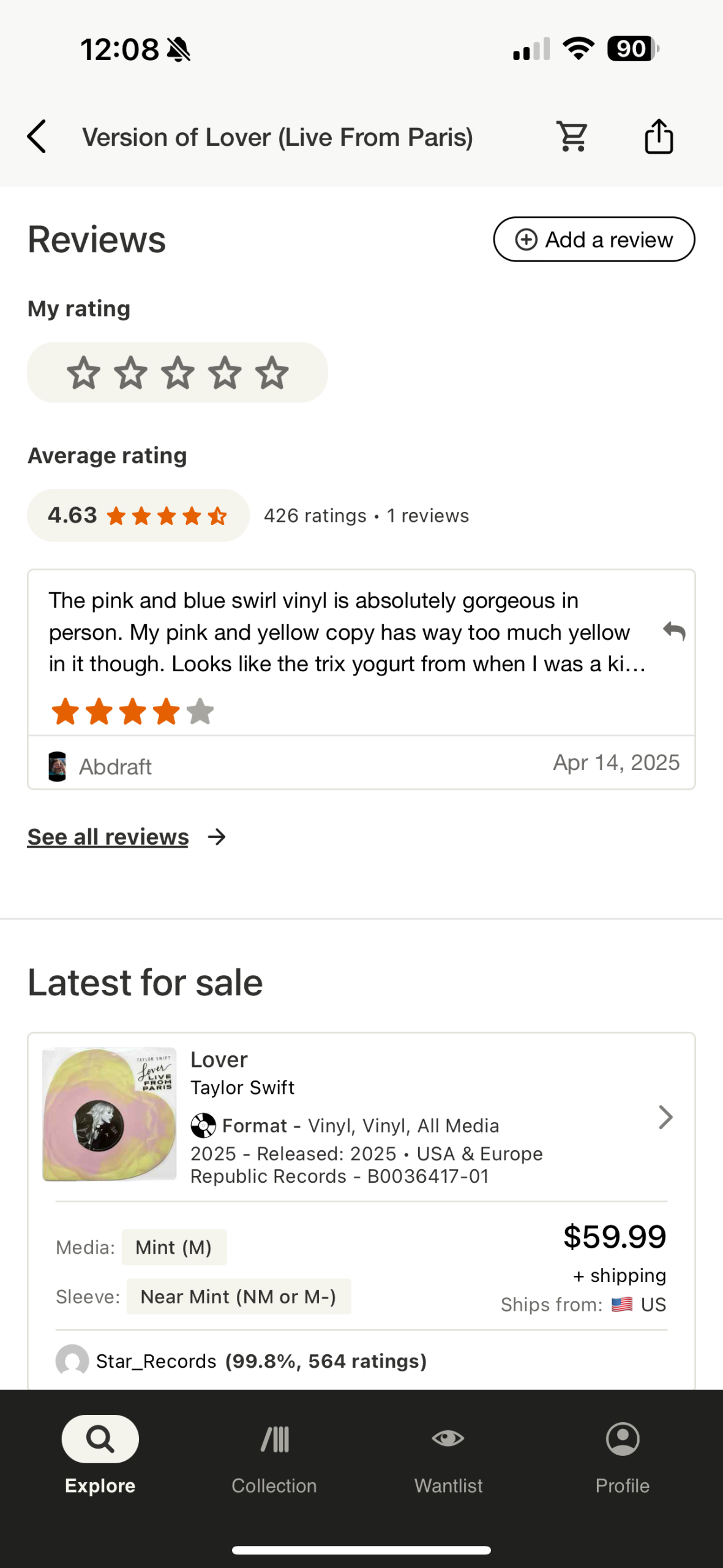Open the Lover heart vinyl thumbnail
This screenshot has width=723, height=1568.
coord(109,1114)
